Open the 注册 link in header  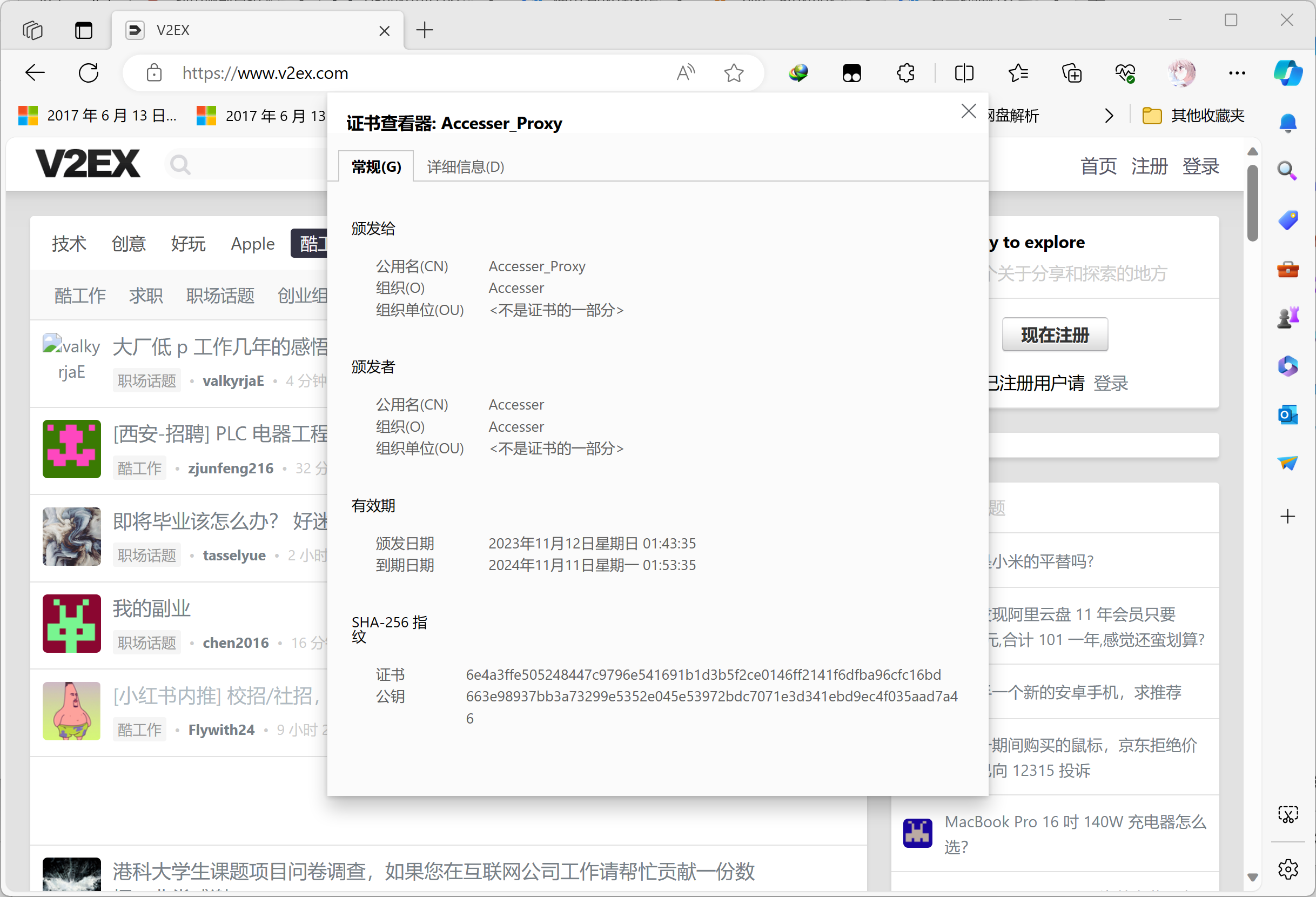1149,166
